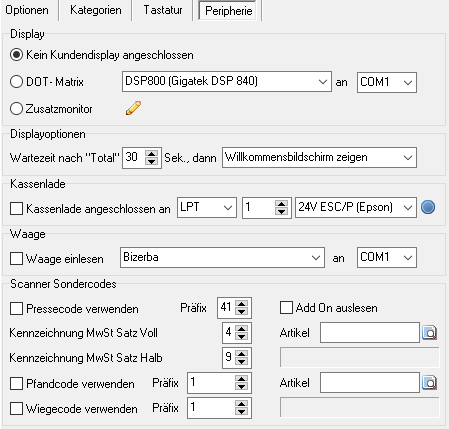Increase Wartezeit nach Total seconds
Viewport: 449px width, 429px height.
152,154
